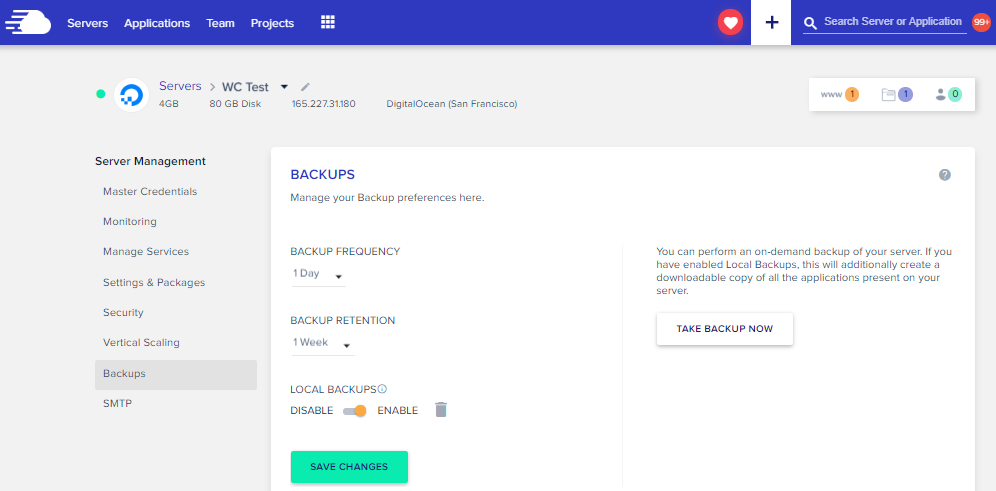Click the Search Server or Application field
This screenshot has height=491, width=996.
click(x=894, y=22)
